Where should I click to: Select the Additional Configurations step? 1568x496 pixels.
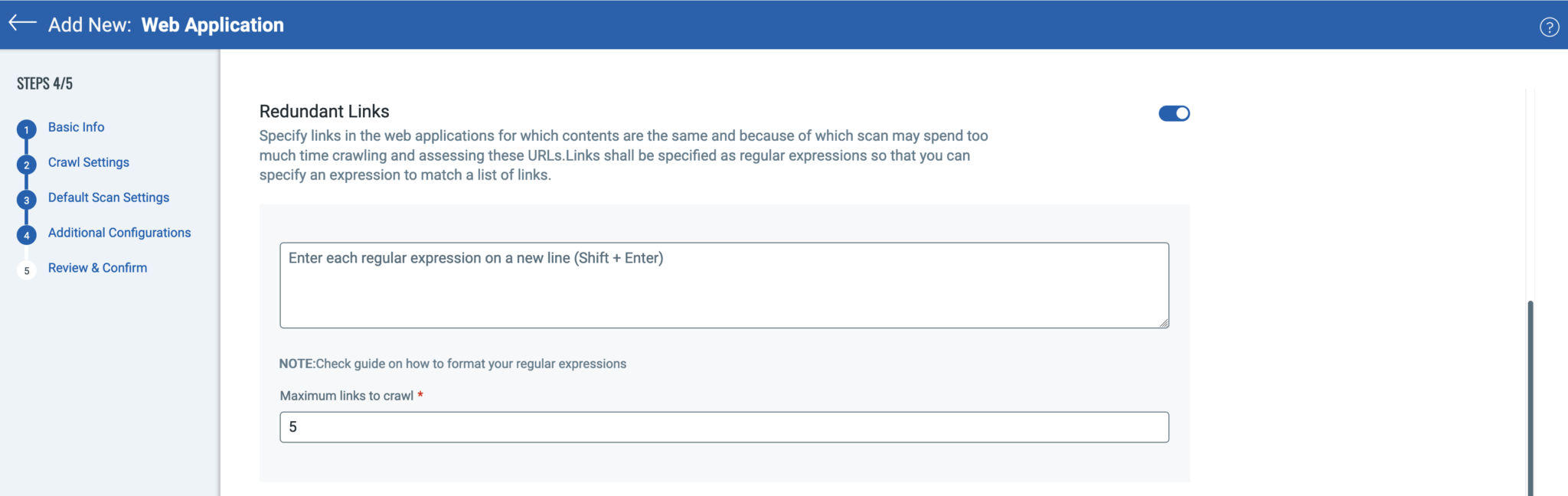pyautogui.click(x=119, y=233)
